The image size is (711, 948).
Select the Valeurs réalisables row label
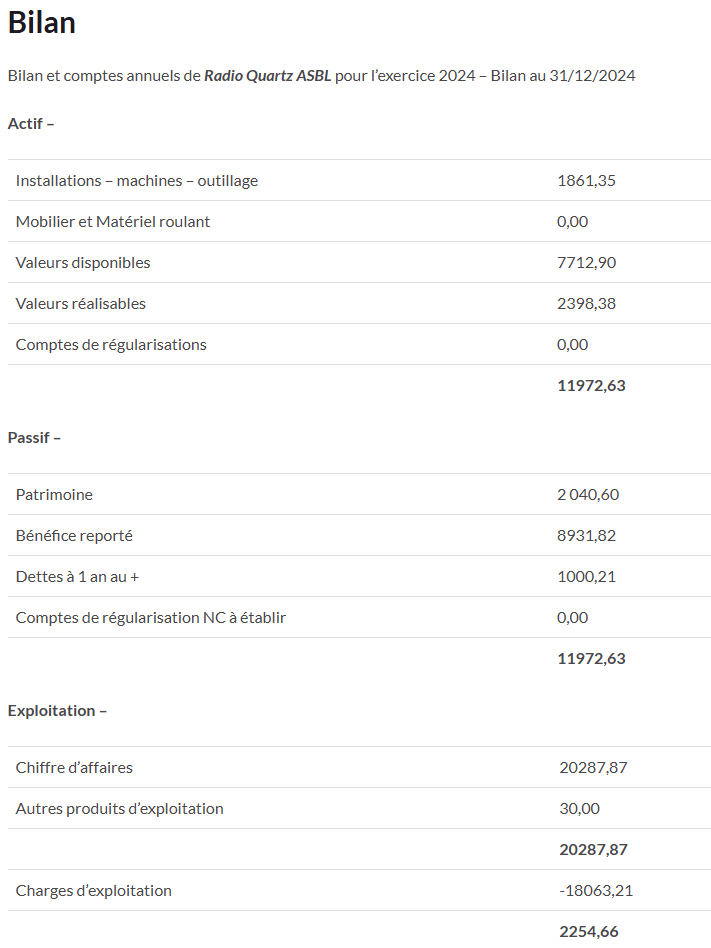pyautogui.click(x=81, y=304)
